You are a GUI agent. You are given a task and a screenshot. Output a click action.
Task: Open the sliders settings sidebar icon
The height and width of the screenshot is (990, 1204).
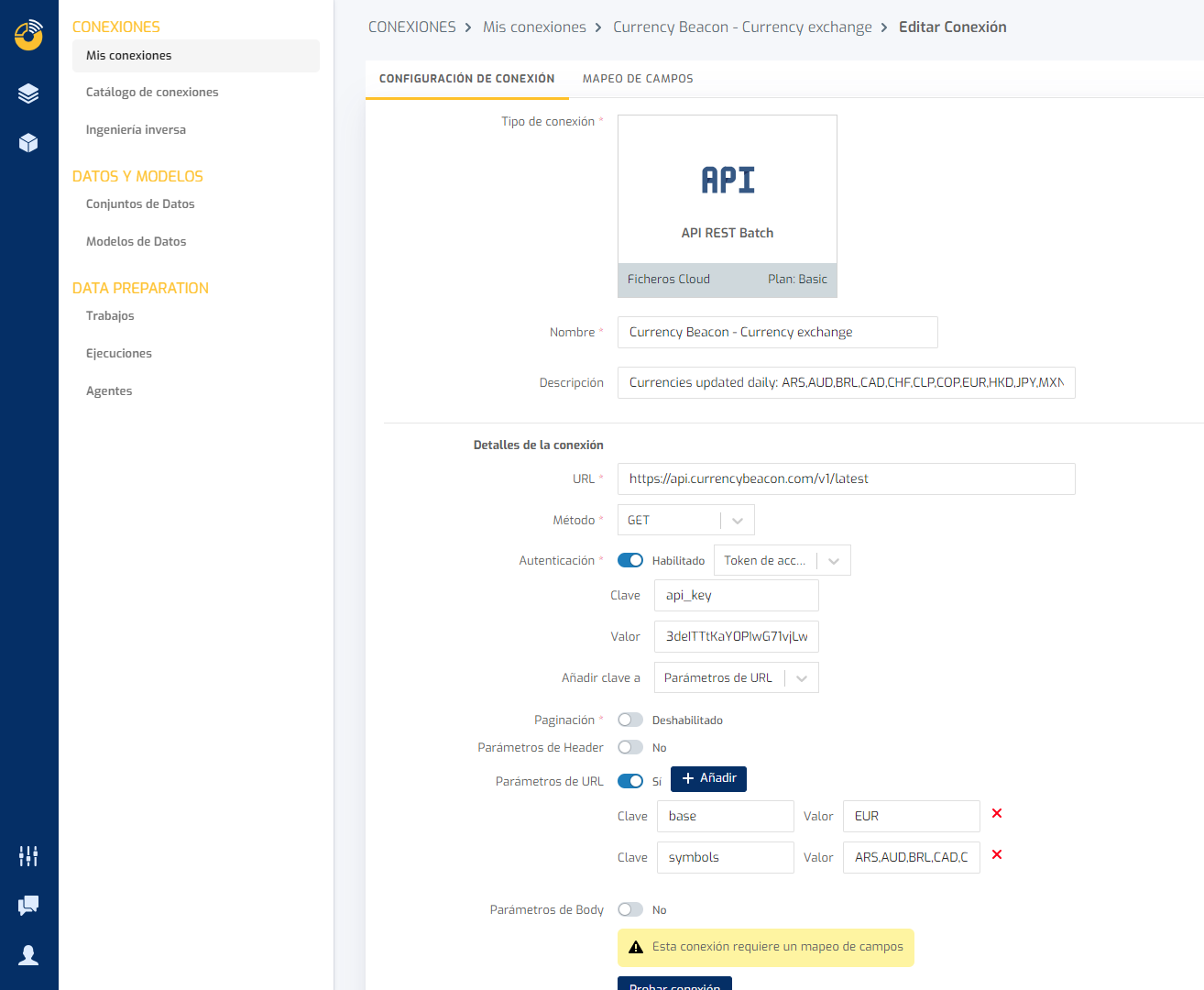pyautogui.click(x=28, y=856)
